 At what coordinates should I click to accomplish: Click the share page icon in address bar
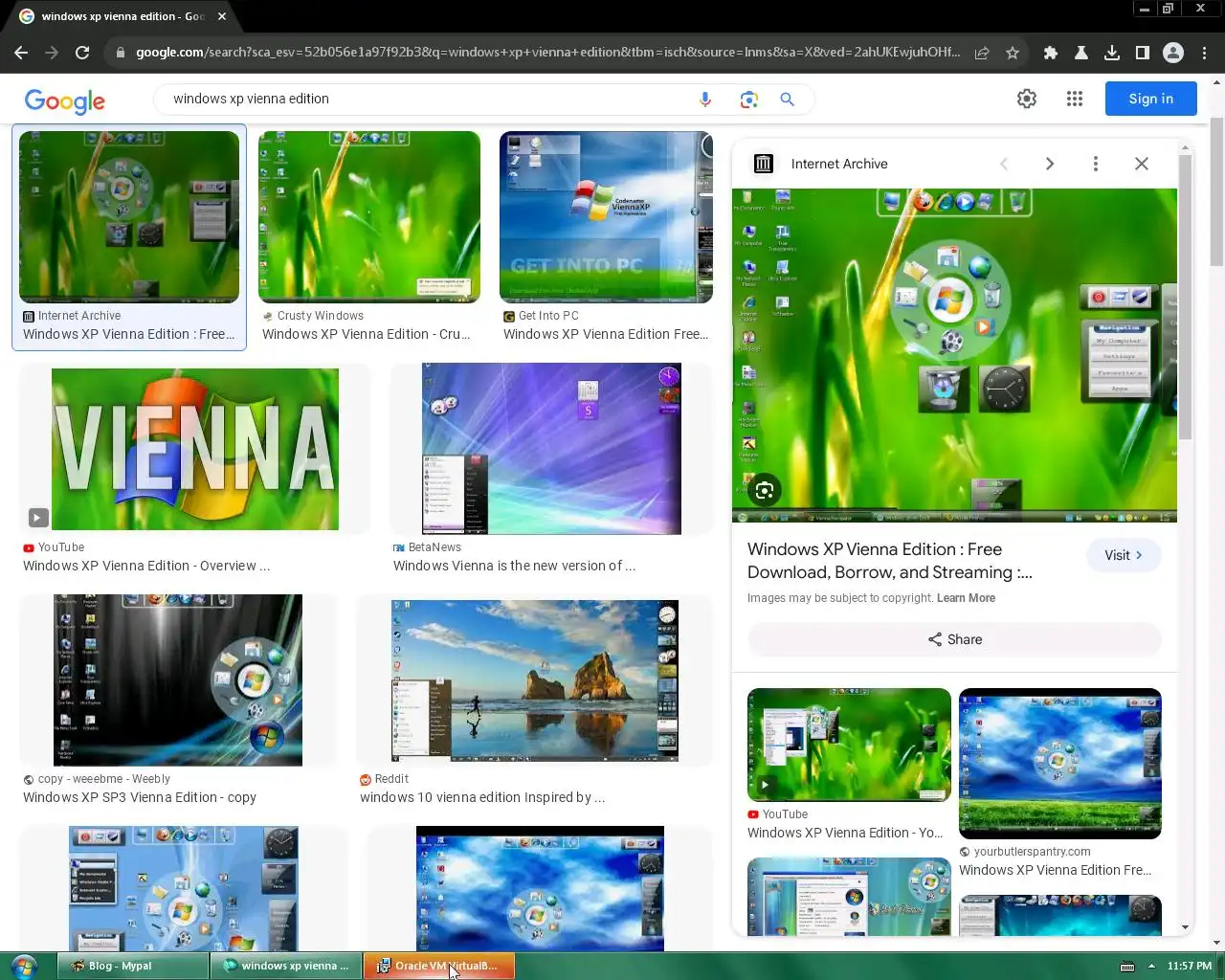(x=982, y=53)
